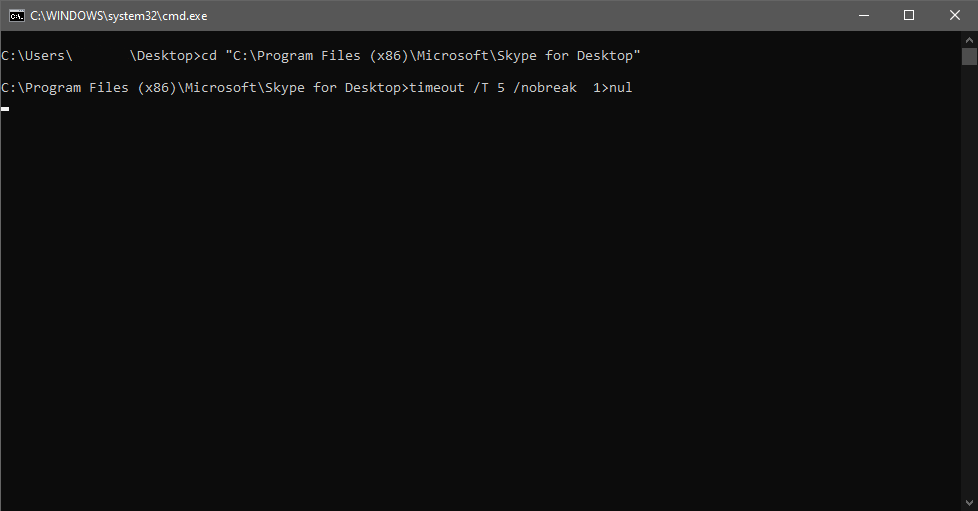The width and height of the screenshot is (978, 511).
Task: Open the cmd.exe system menu icon
Action: pos(17,16)
